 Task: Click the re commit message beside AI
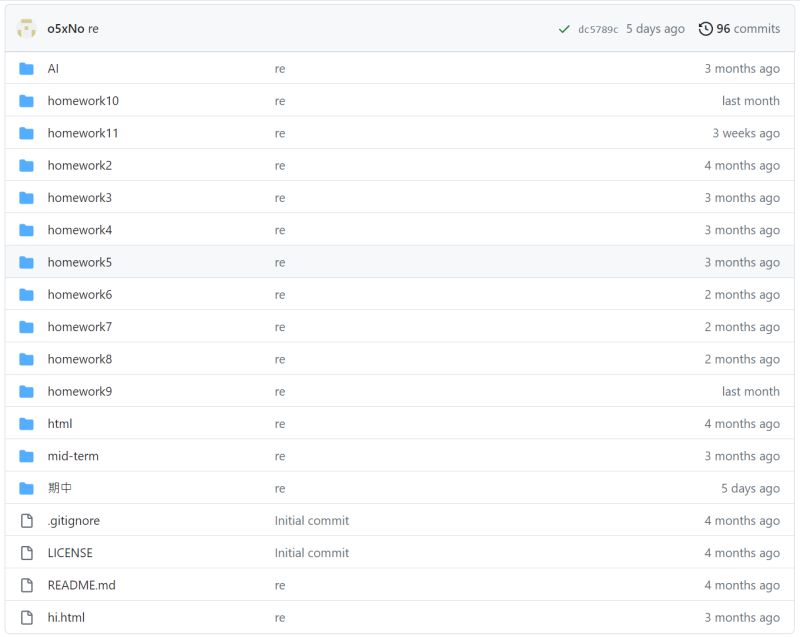tap(280, 68)
